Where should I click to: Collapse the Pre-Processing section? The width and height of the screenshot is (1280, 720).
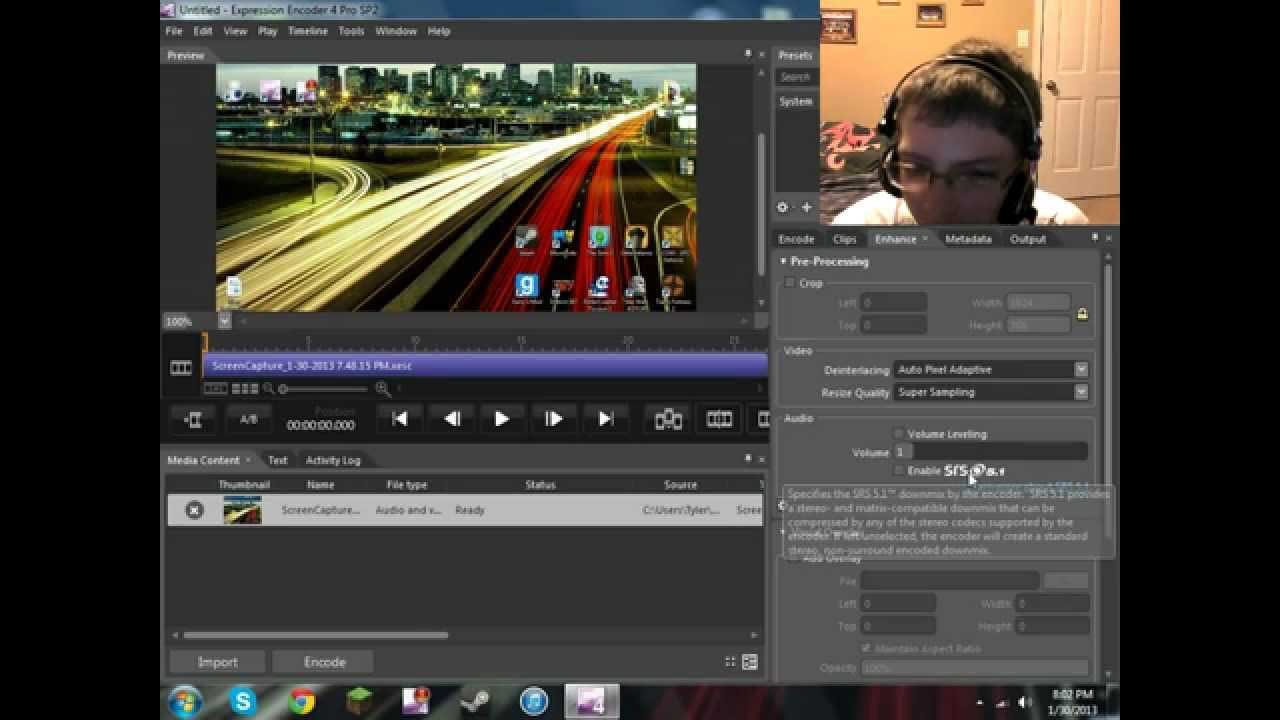tap(784, 262)
